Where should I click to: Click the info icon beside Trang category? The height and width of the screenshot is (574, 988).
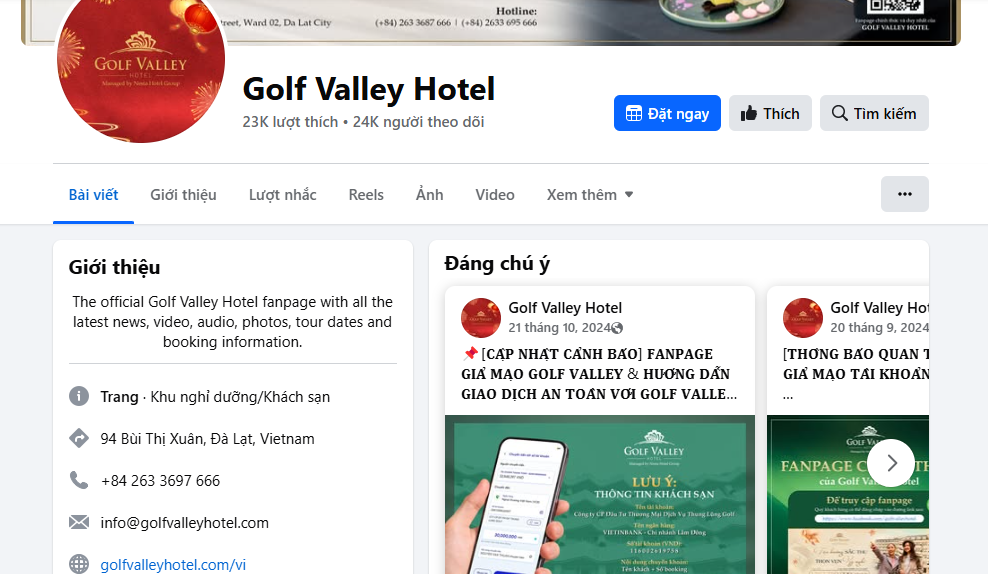tap(79, 396)
